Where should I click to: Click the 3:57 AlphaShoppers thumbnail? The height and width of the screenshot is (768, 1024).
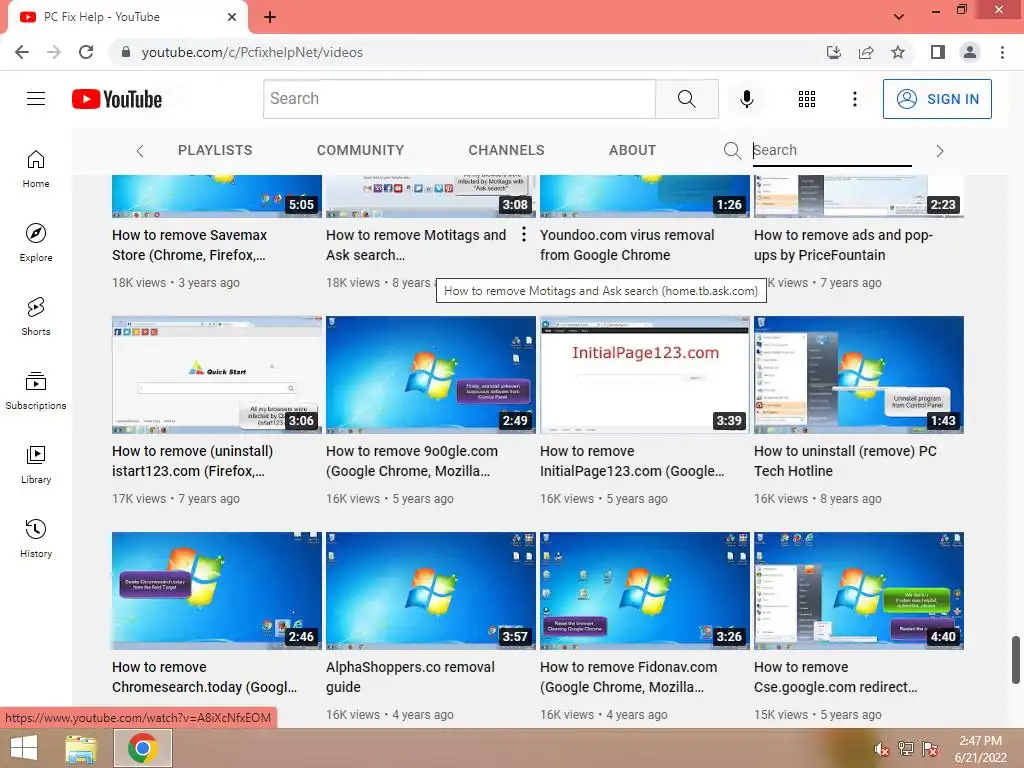pos(430,591)
